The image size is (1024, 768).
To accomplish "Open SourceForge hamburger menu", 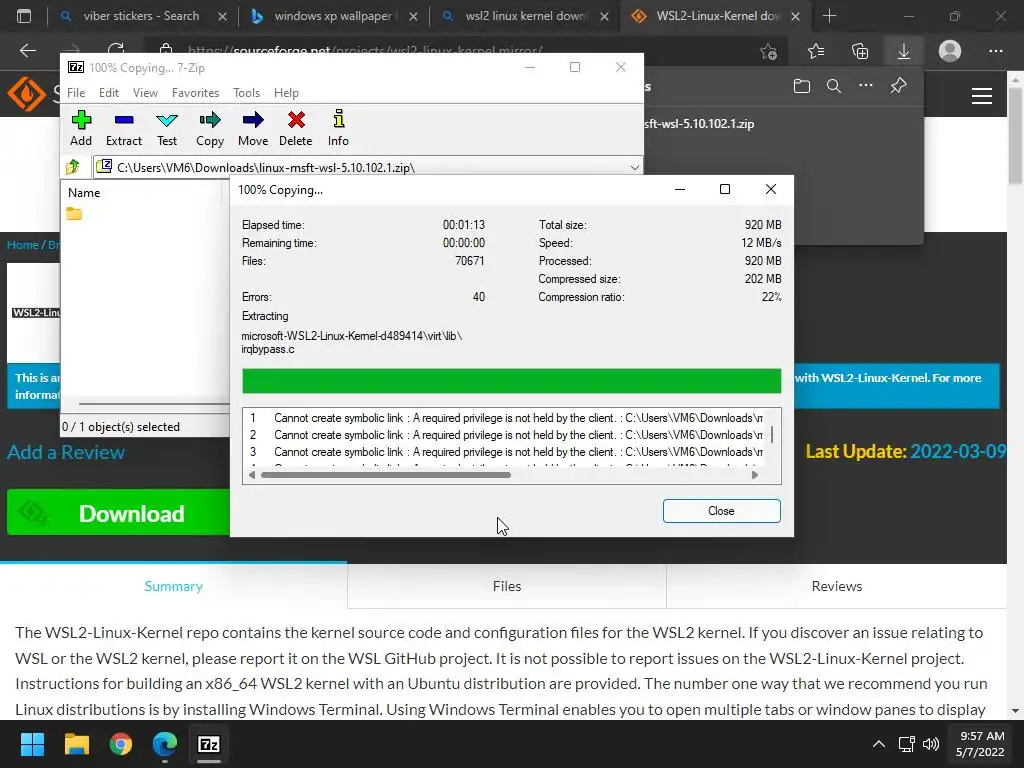I will pyautogui.click(x=982, y=96).
